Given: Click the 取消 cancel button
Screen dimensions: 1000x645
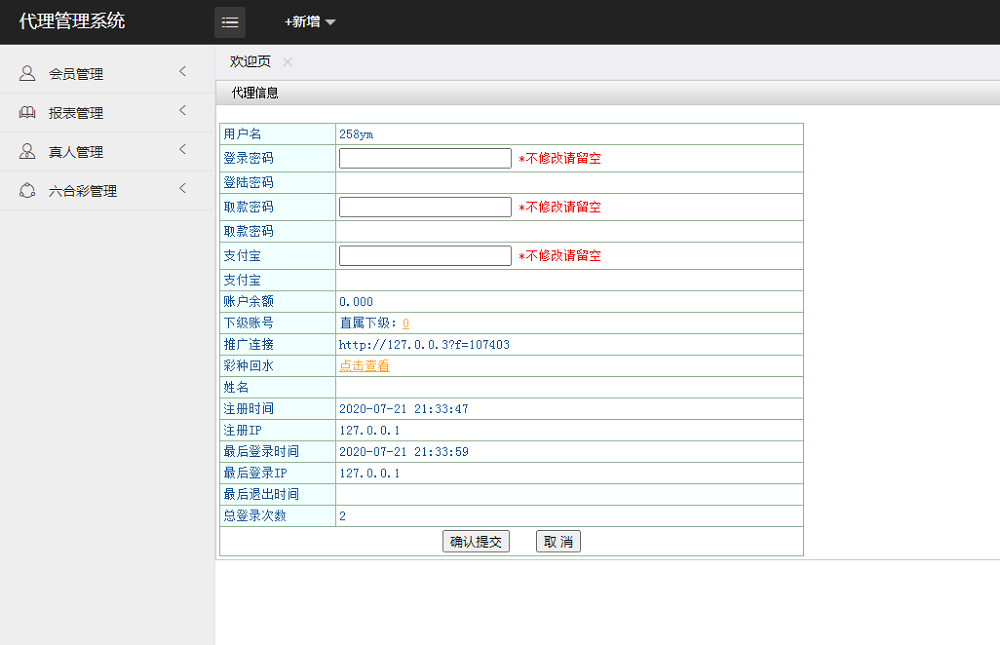Looking at the screenshot, I should coord(558,541).
